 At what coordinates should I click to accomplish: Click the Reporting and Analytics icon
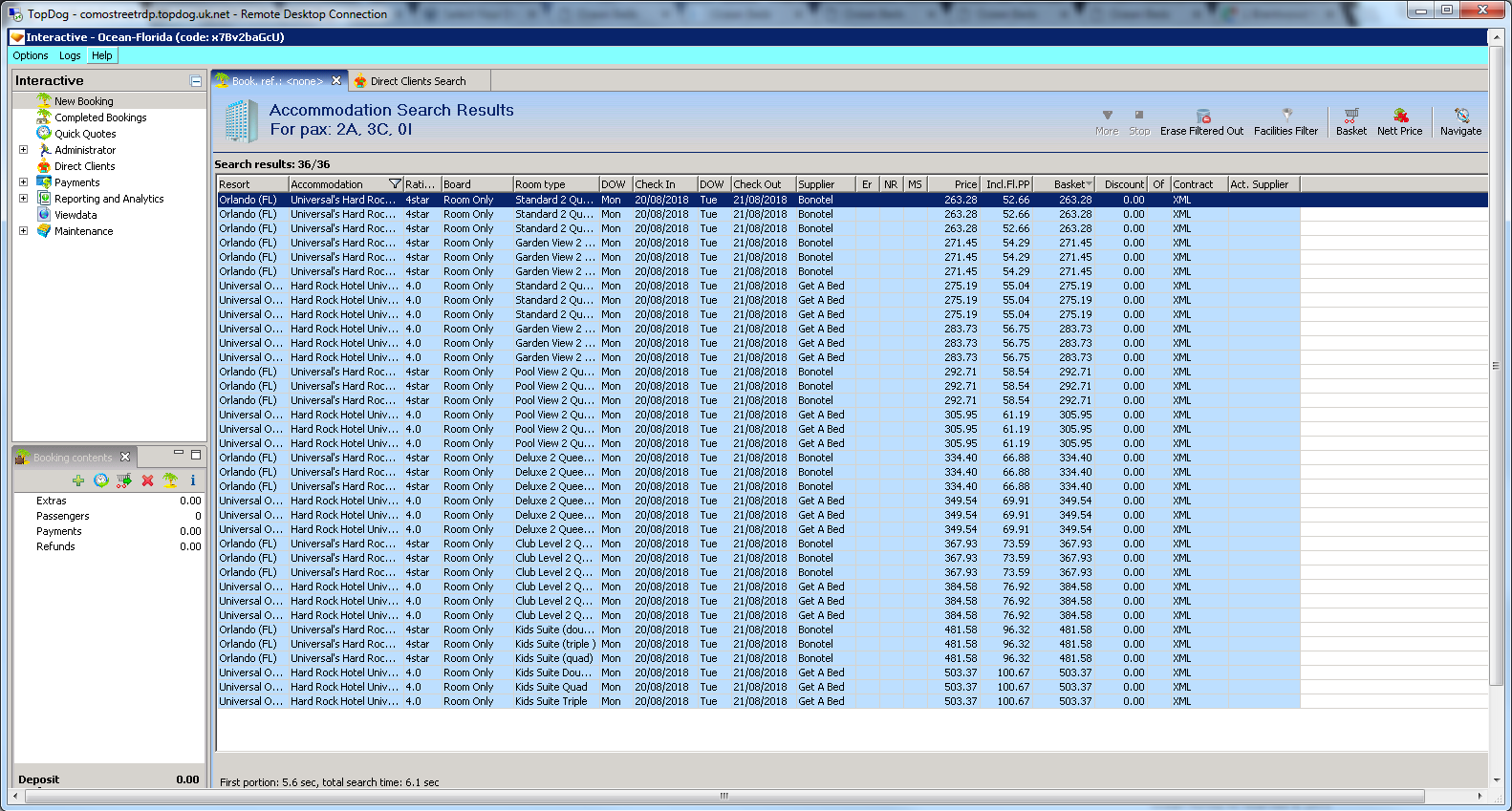click(x=44, y=199)
